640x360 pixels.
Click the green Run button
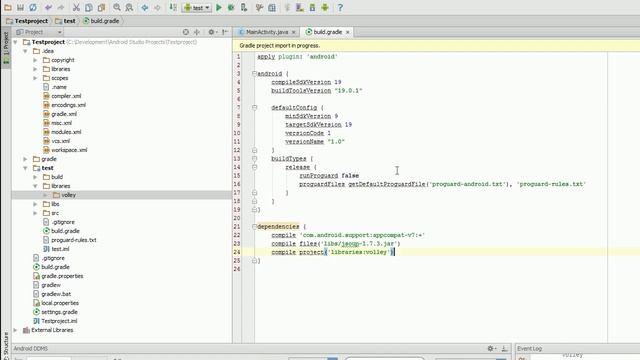click(219, 7)
